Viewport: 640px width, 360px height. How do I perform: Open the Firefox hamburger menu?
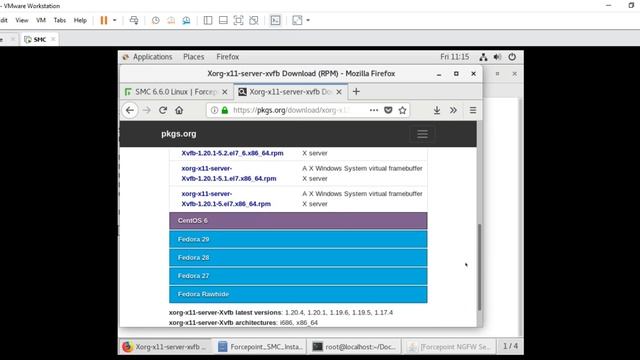tap(473, 110)
